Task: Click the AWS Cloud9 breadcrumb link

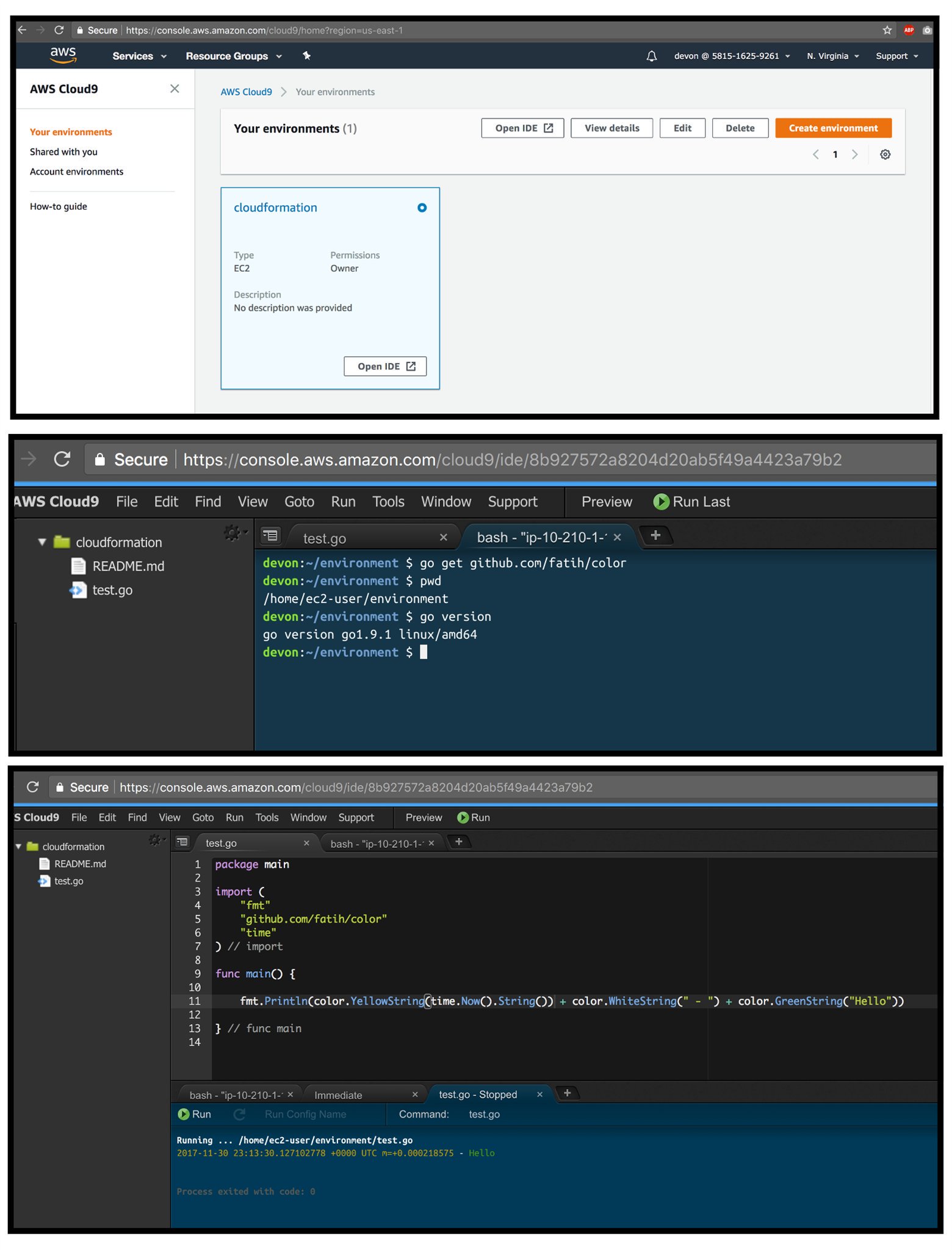Action: point(246,92)
